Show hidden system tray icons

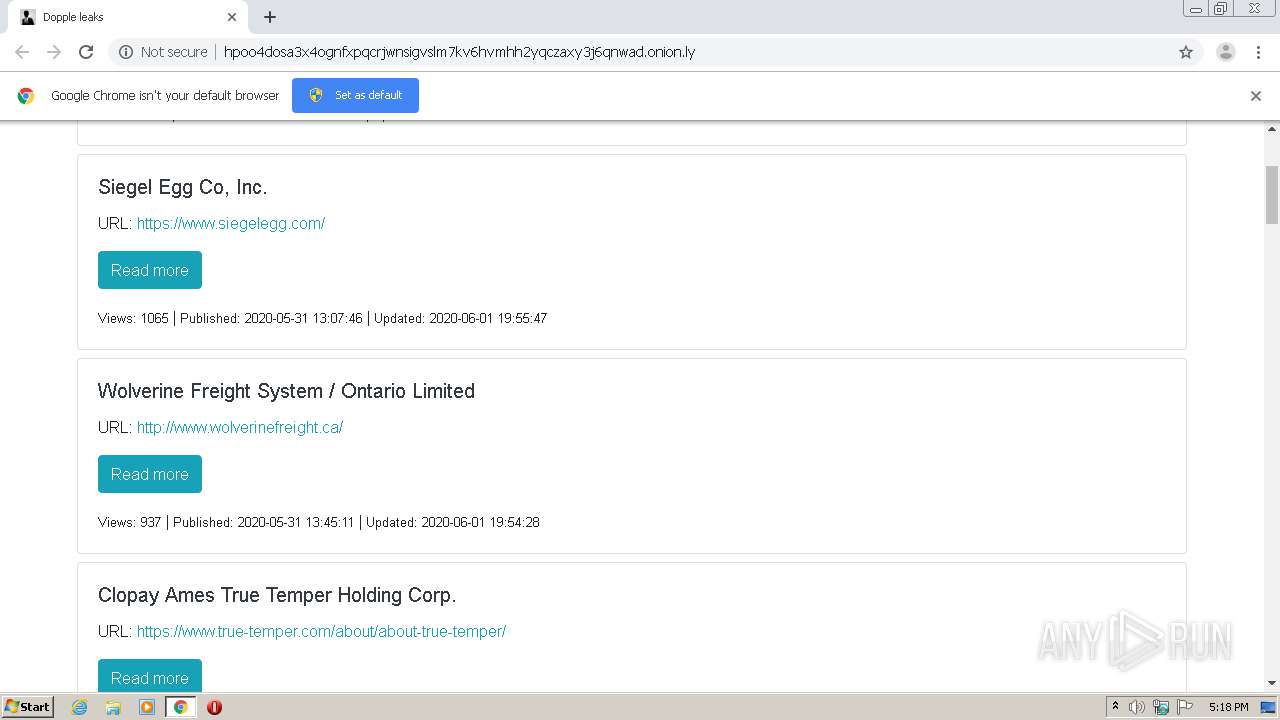click(x=1115, y=707)
